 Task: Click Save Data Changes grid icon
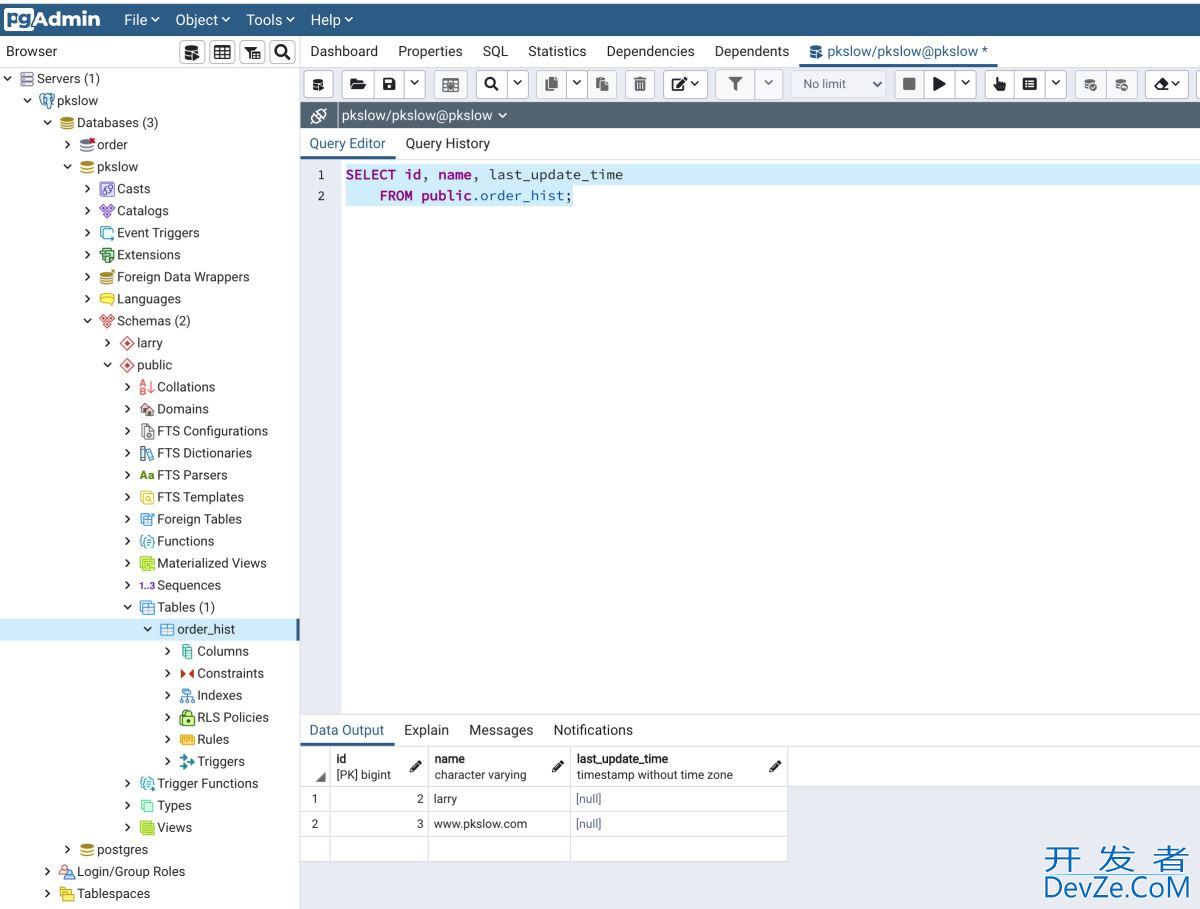450,84
